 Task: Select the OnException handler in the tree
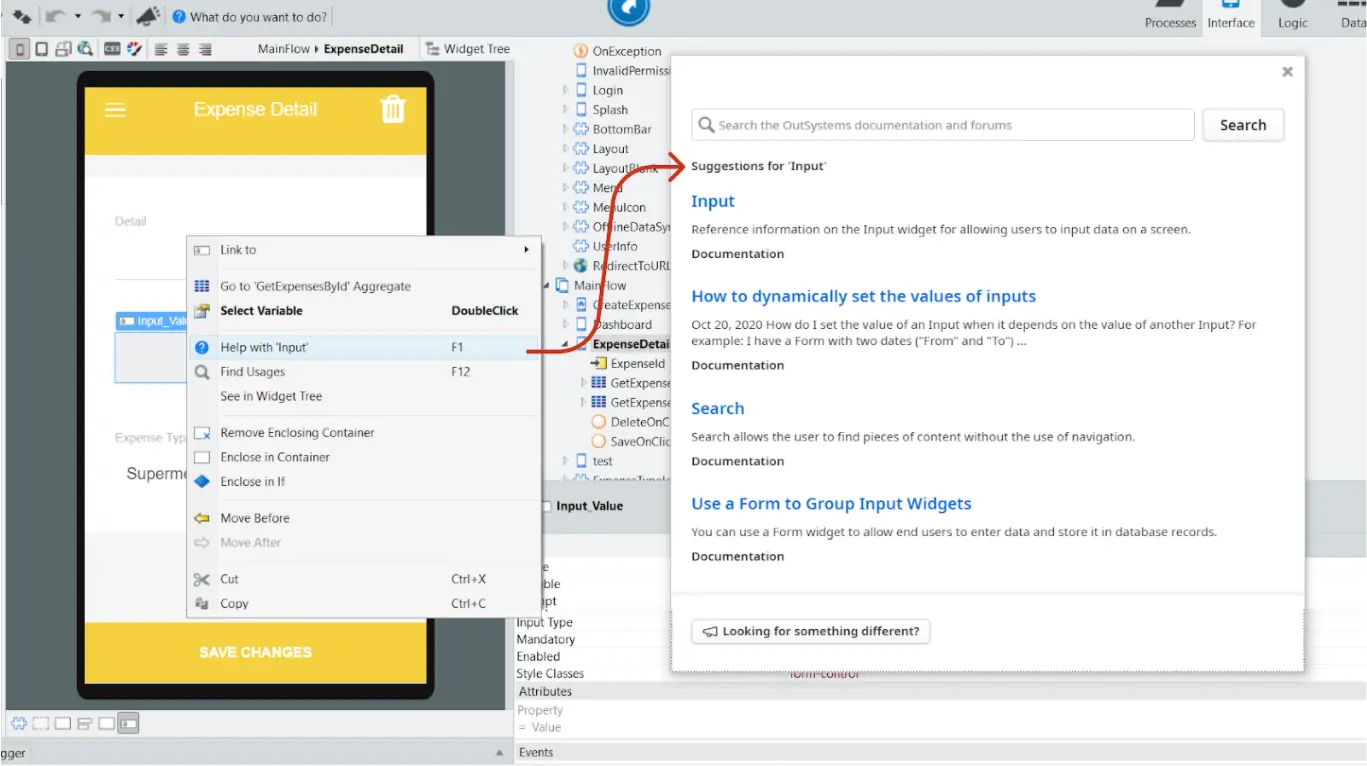[617, 51]
